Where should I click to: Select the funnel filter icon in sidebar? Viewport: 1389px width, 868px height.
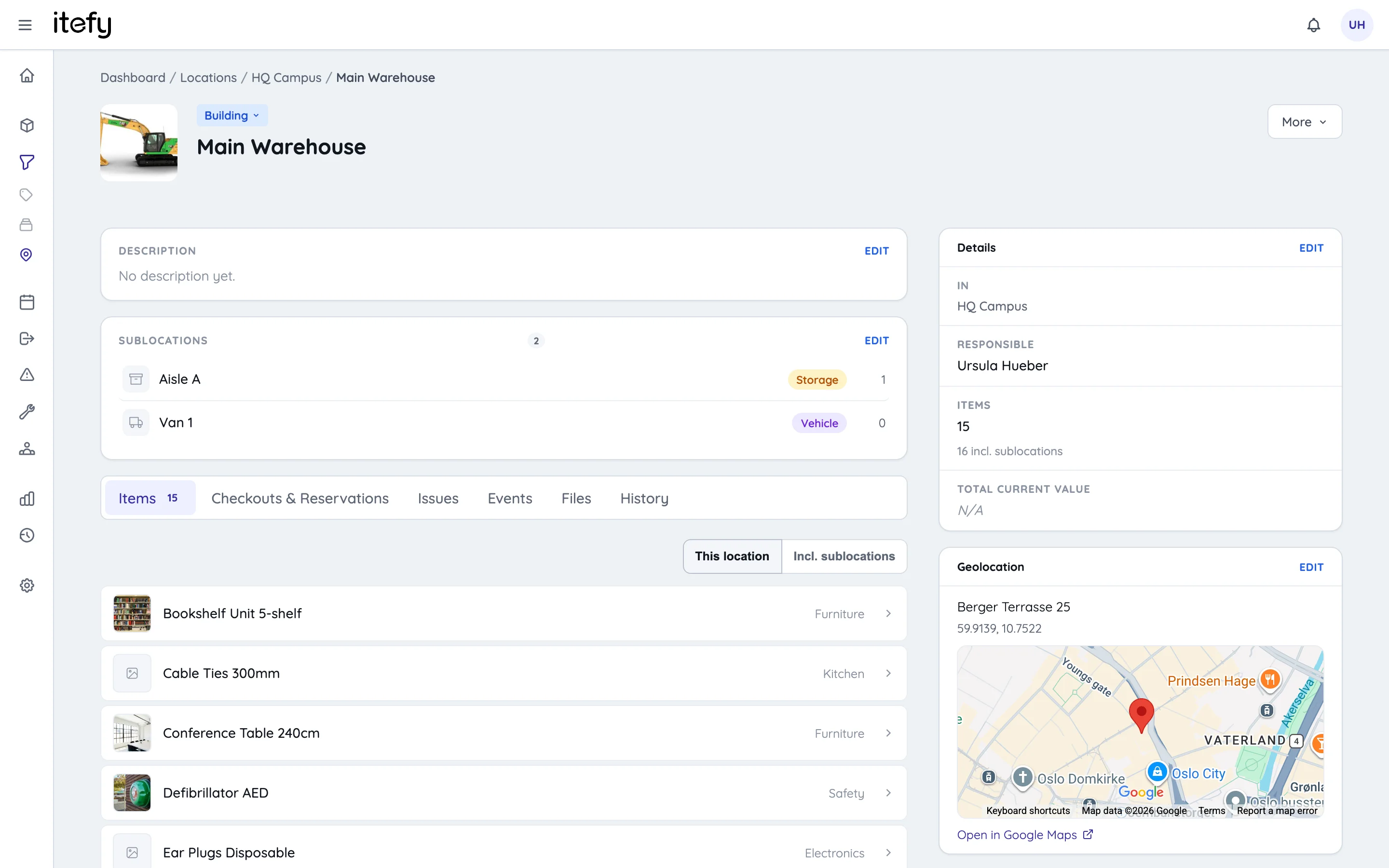coord(27,162)
